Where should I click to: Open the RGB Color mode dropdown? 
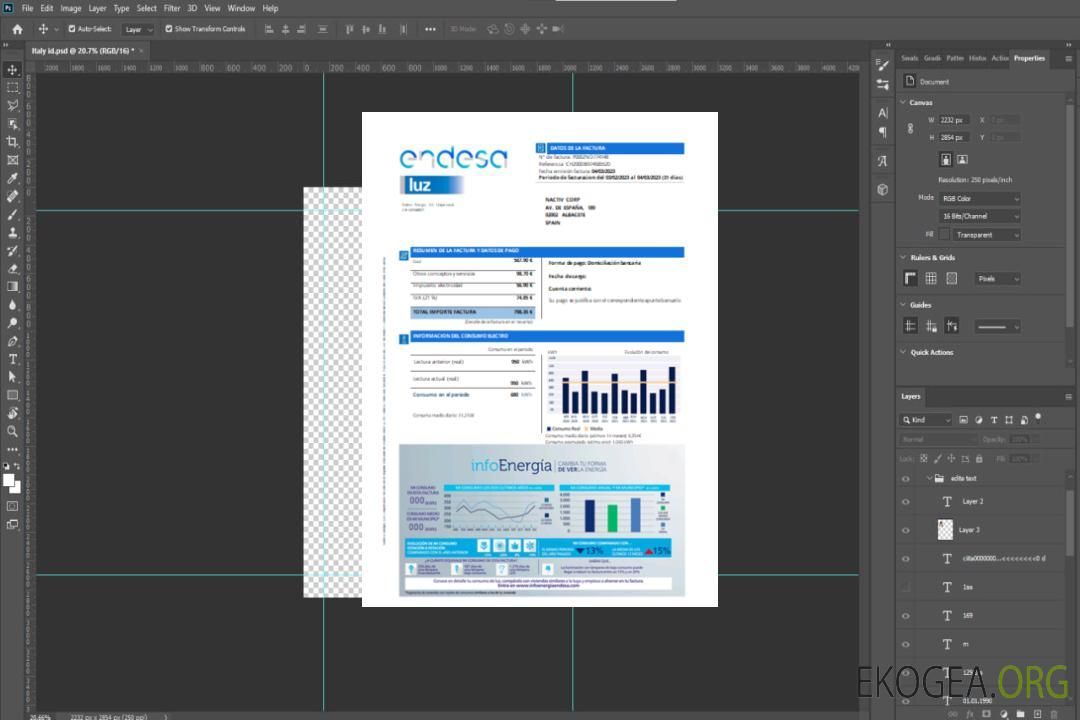979,199
